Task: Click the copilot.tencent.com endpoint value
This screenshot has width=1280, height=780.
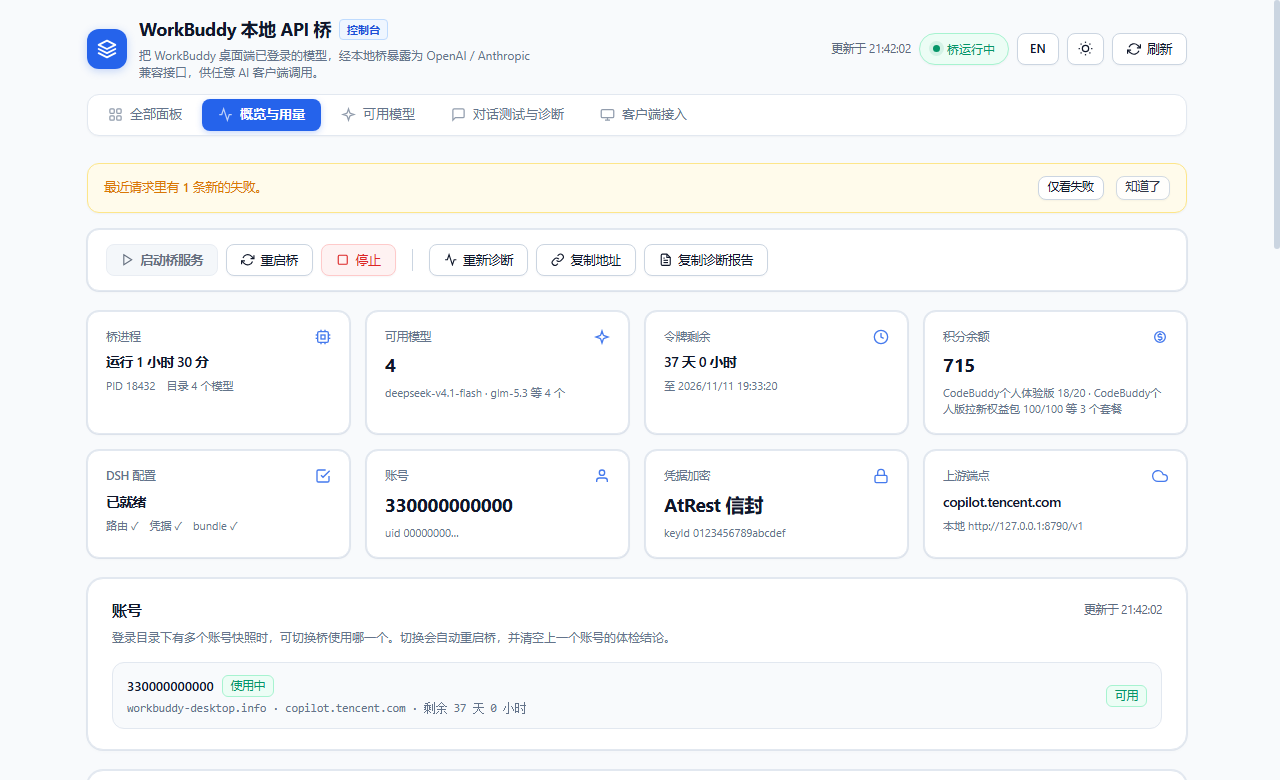Action: point(1002,502)
